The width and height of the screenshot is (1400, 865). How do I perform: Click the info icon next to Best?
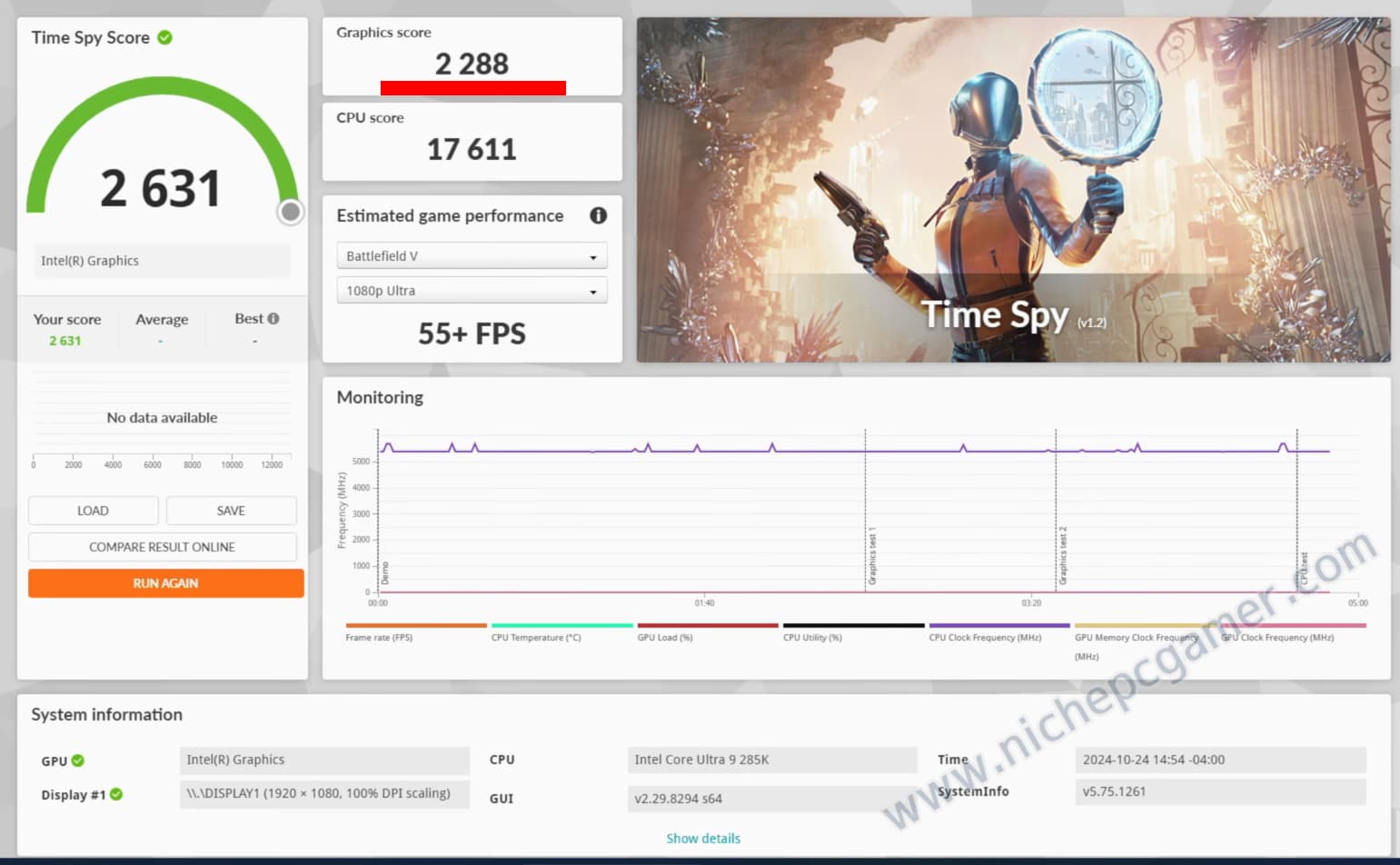[273, 319]
